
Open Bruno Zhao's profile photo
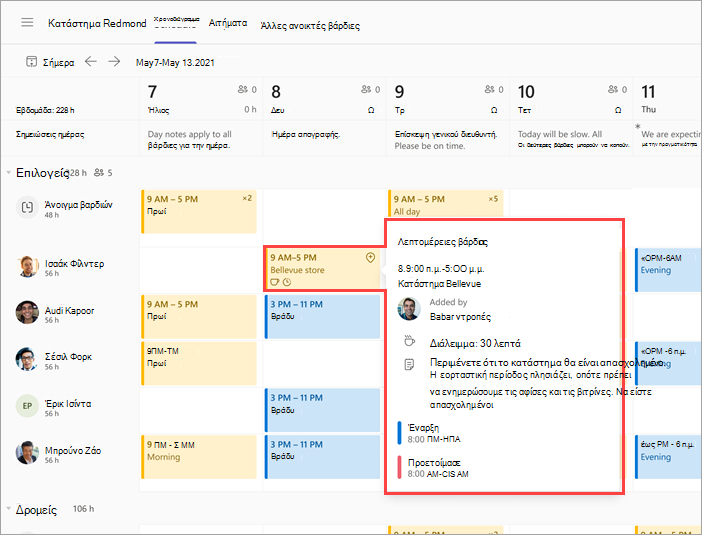pos(27,453)
